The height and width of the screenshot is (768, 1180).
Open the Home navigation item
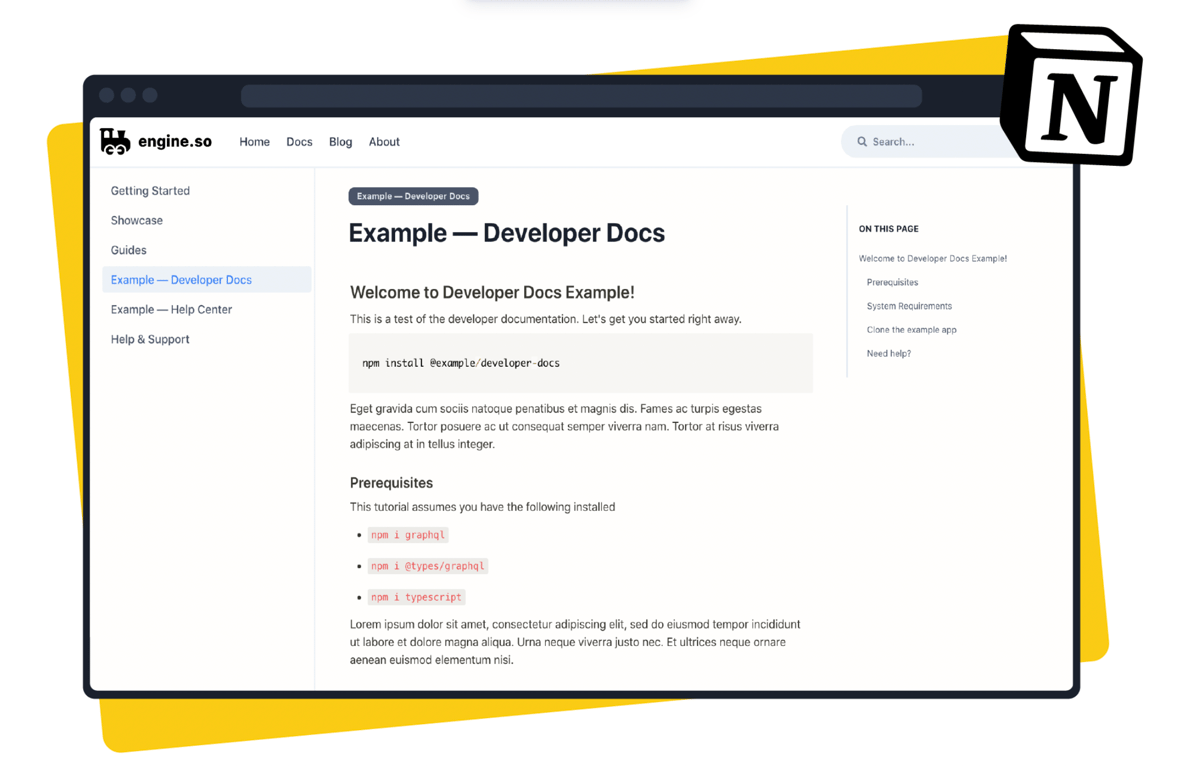254,142
